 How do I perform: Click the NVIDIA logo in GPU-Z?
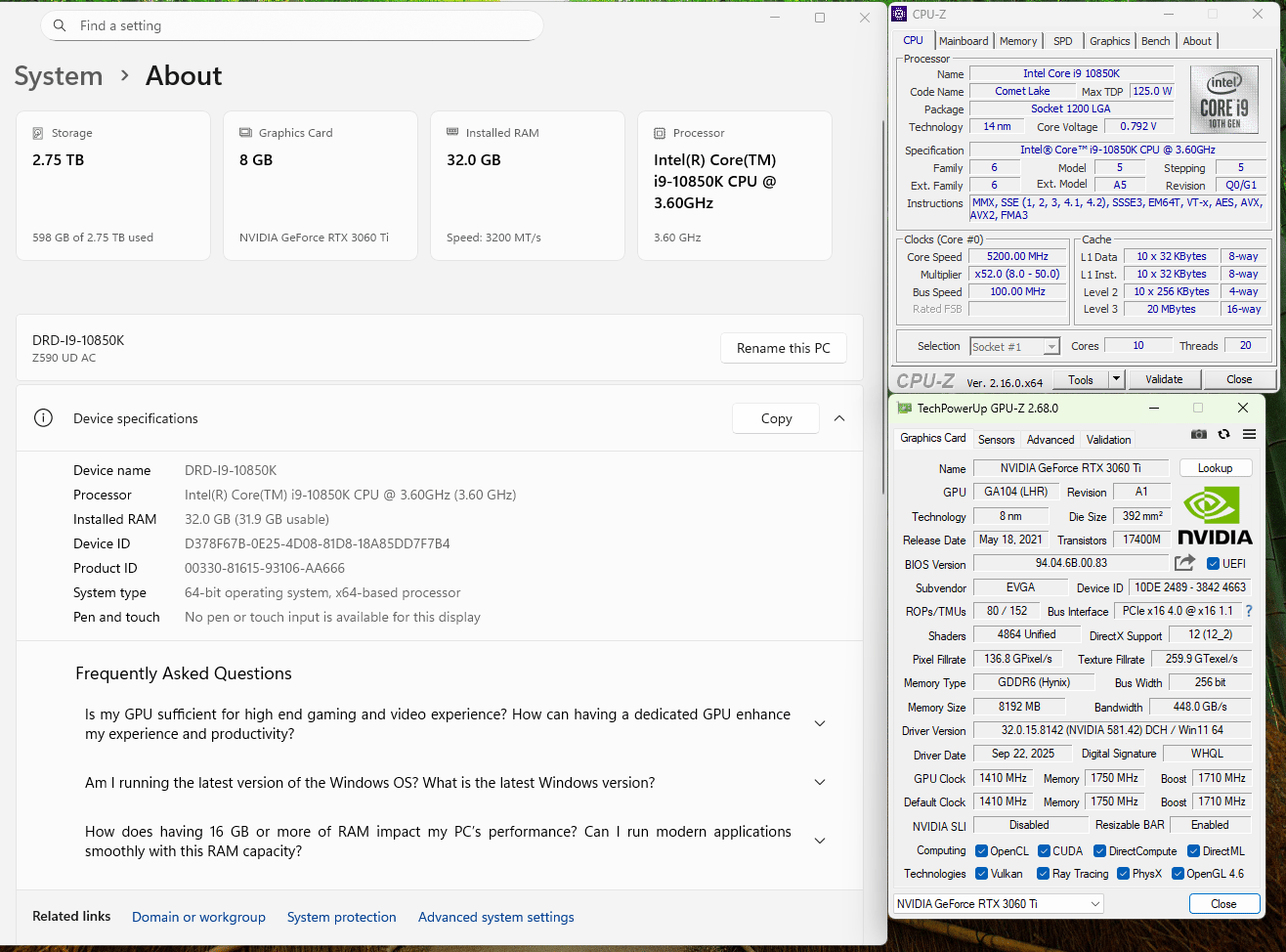coord(1215,515)
